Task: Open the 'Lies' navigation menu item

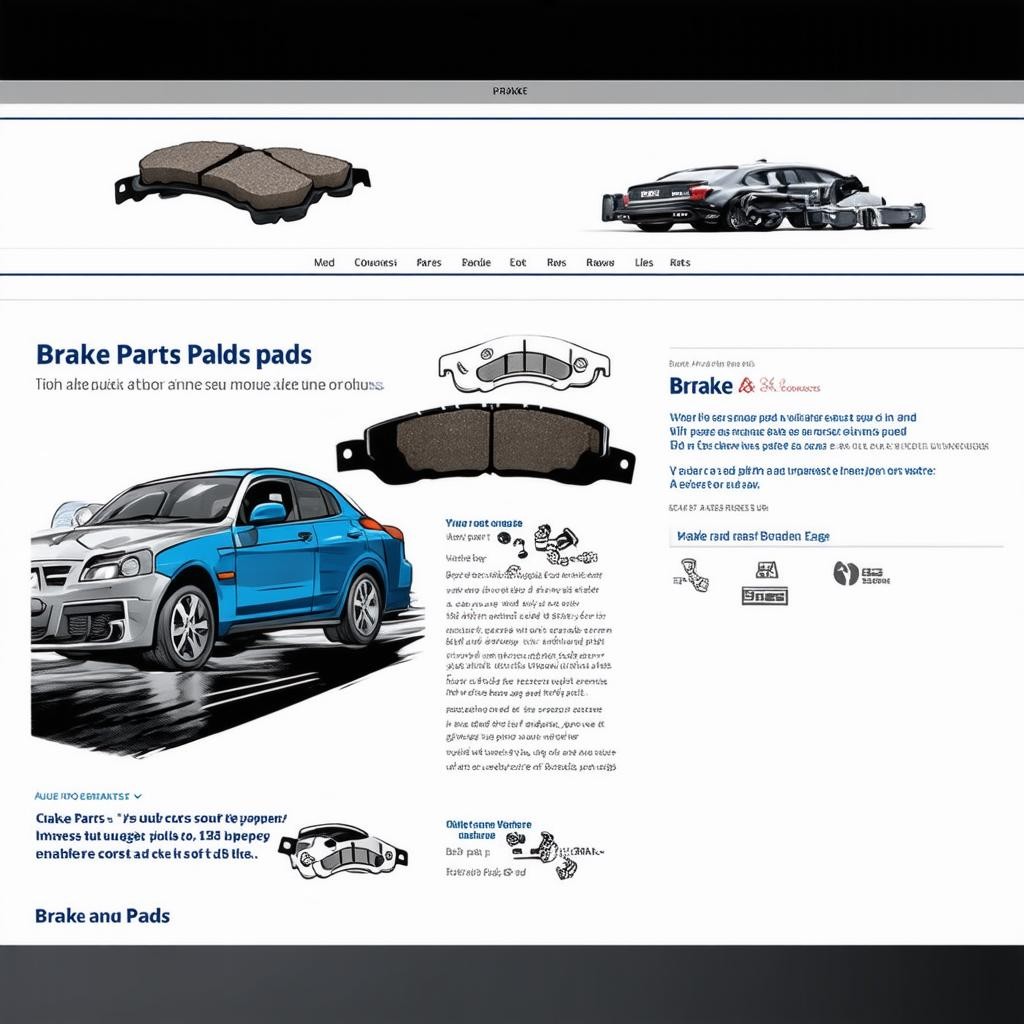Action: tap(644, 263)
